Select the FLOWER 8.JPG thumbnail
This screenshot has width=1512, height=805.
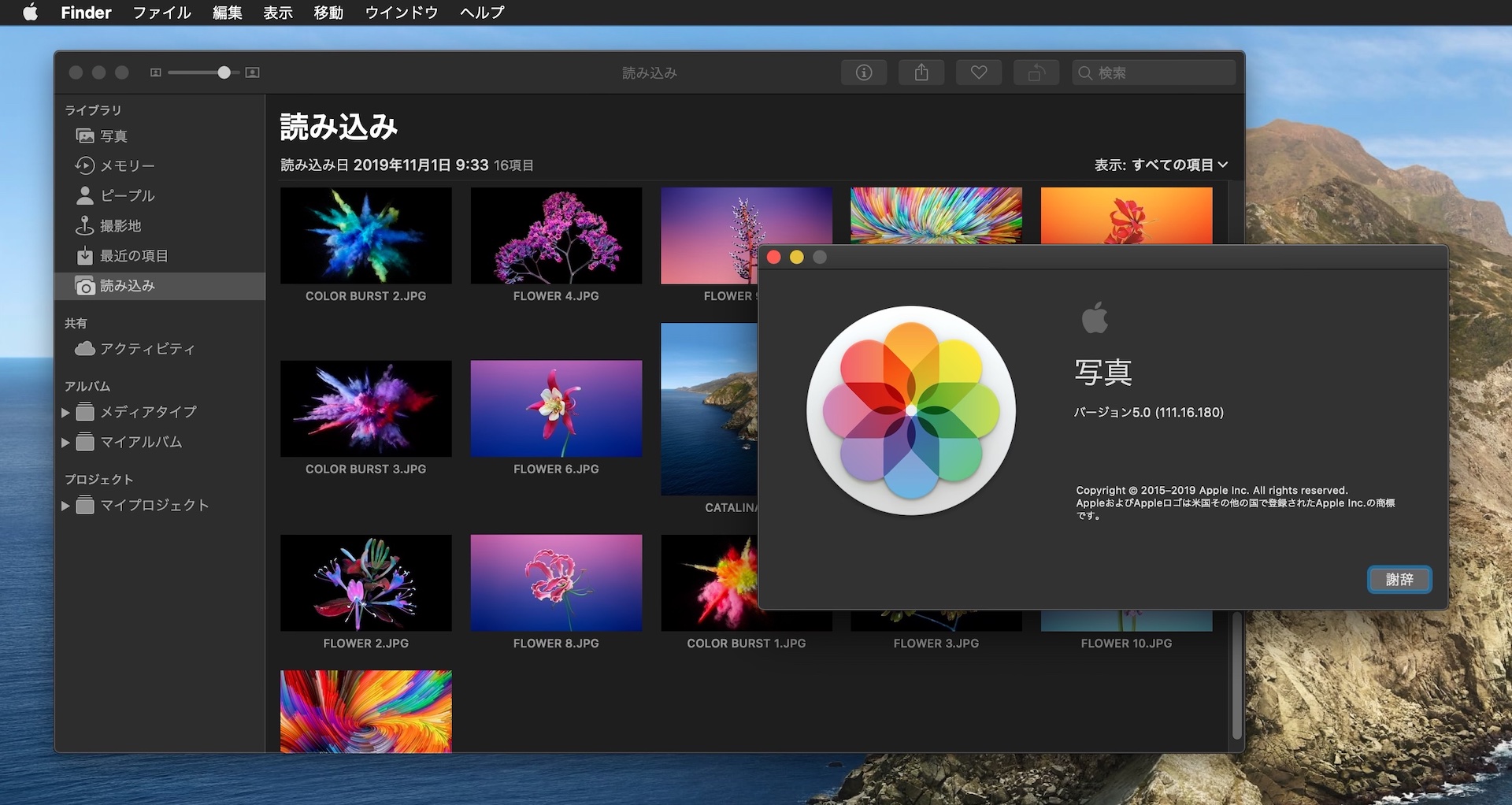(556, 583)
